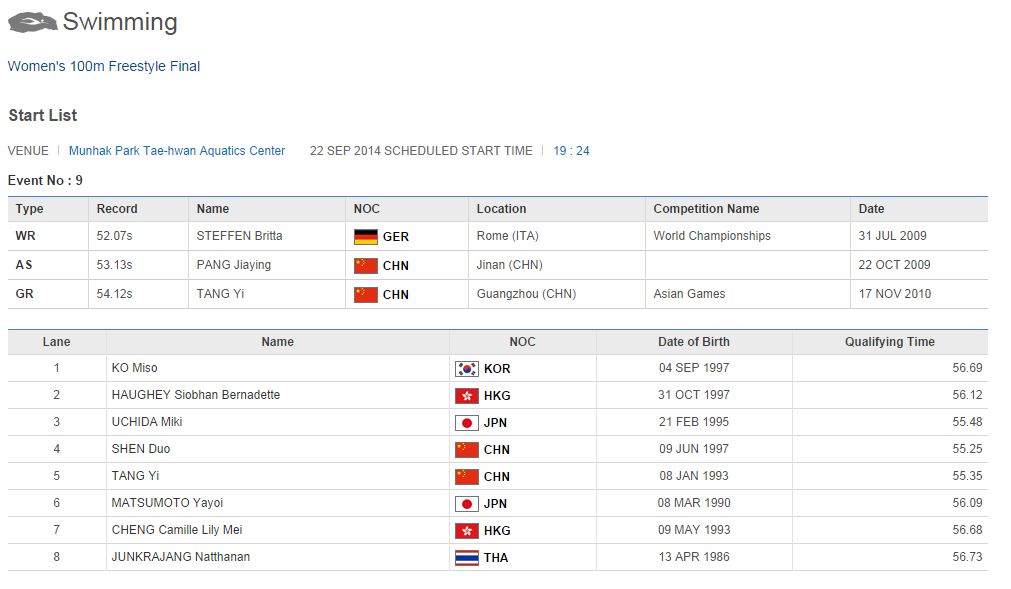This screenshot has width=1011, height=589.
Task: Click the Record column header
Action: [117, 209]
